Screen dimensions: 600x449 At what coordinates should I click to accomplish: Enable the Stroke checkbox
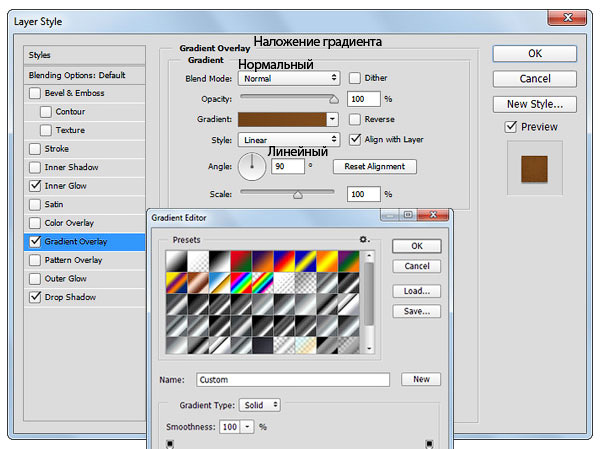35,149
